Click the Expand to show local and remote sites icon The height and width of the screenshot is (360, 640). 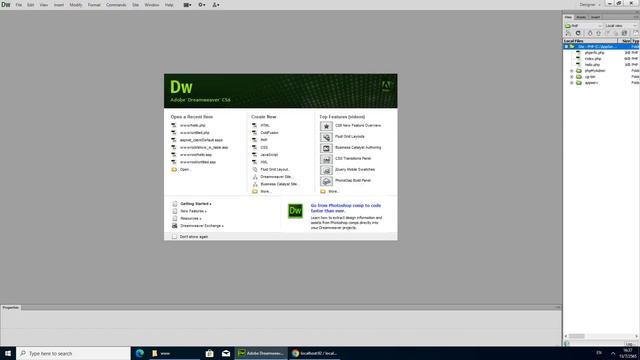pyautogui.click(x=636, y=33)
